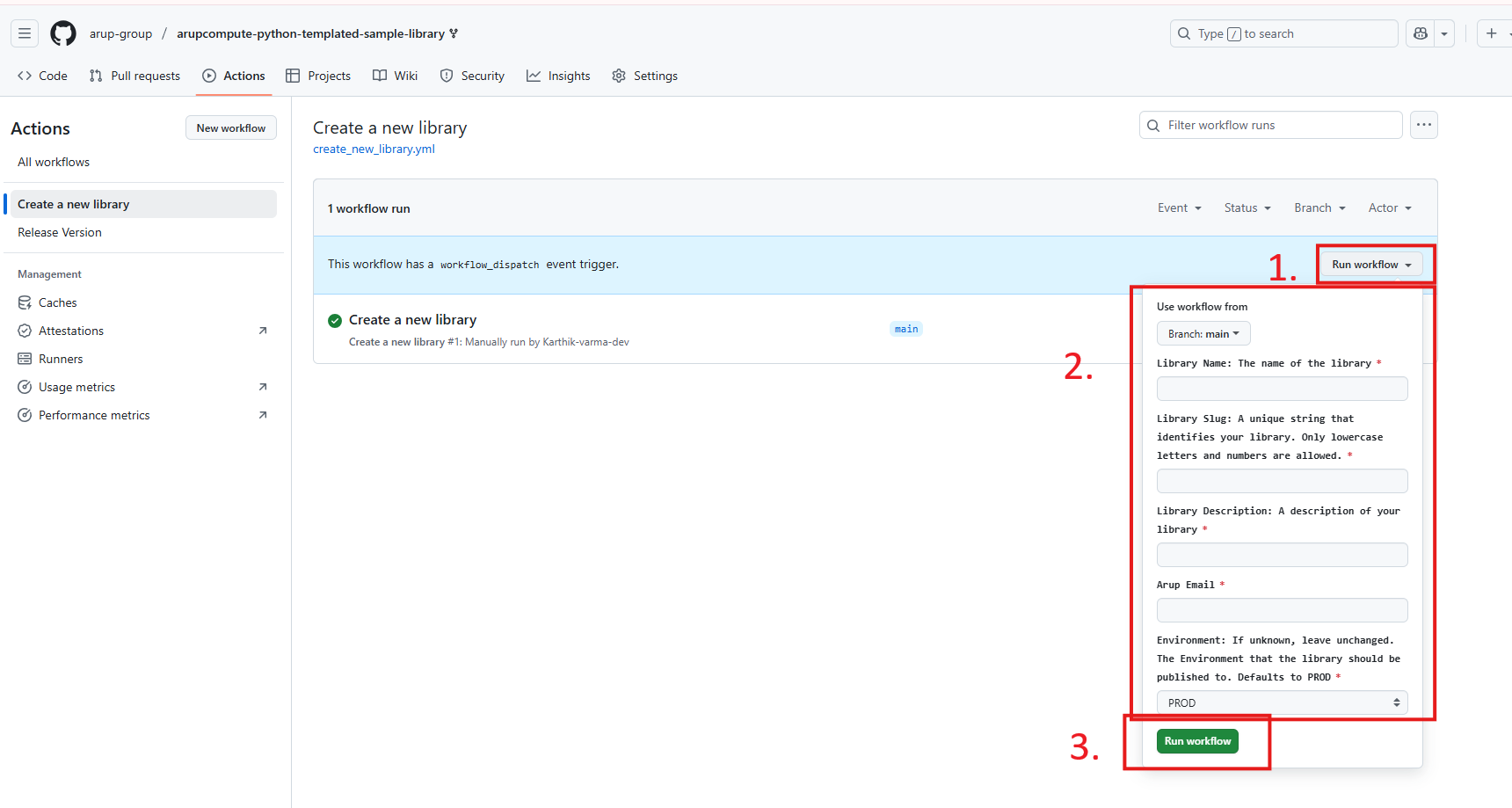This screenshot has height=808, width=1512.
Task: Expand the Copilot dropdown arrow
Action: [x=1444, y=33]
